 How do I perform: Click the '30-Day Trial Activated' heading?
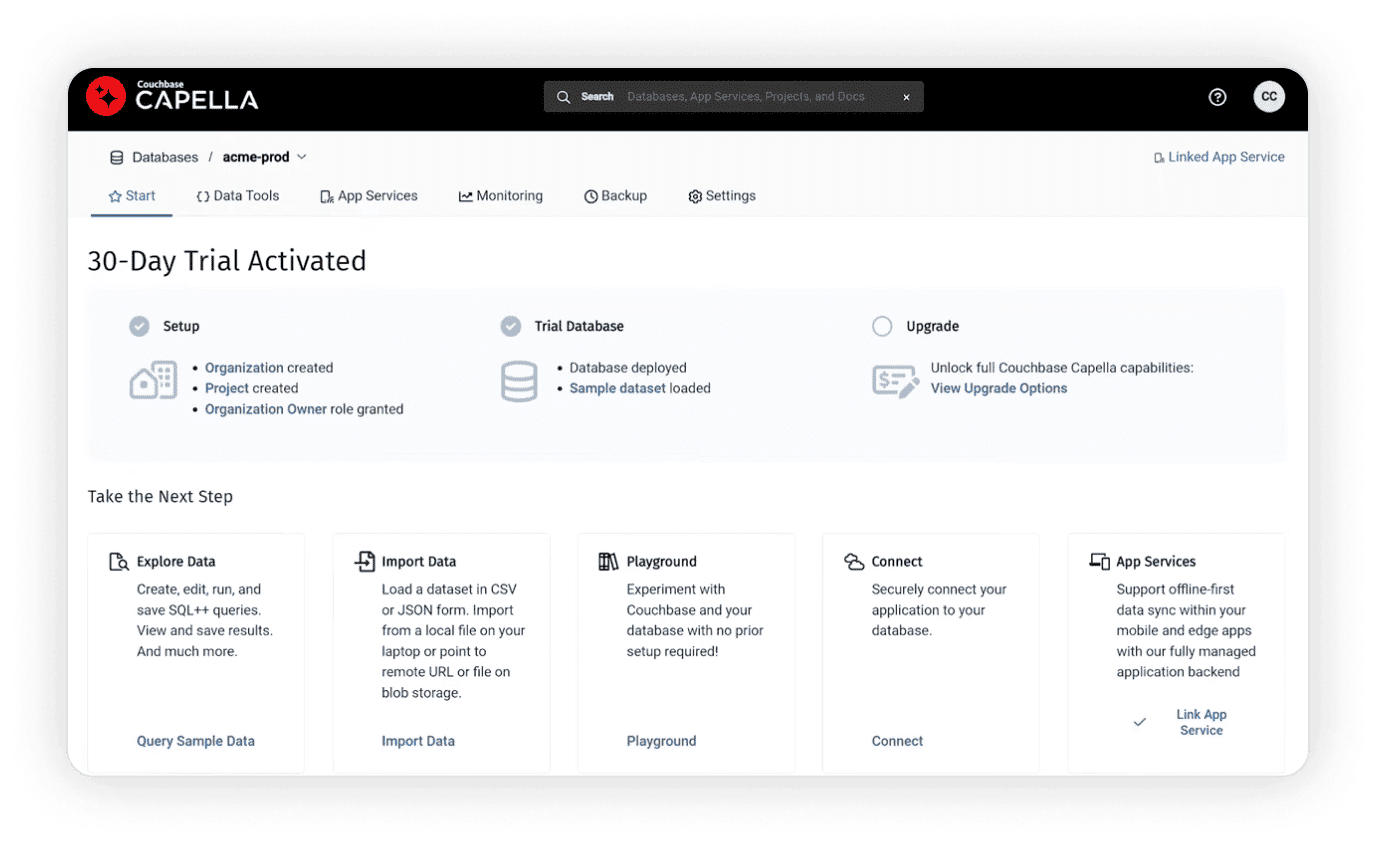tap(227, 261)
